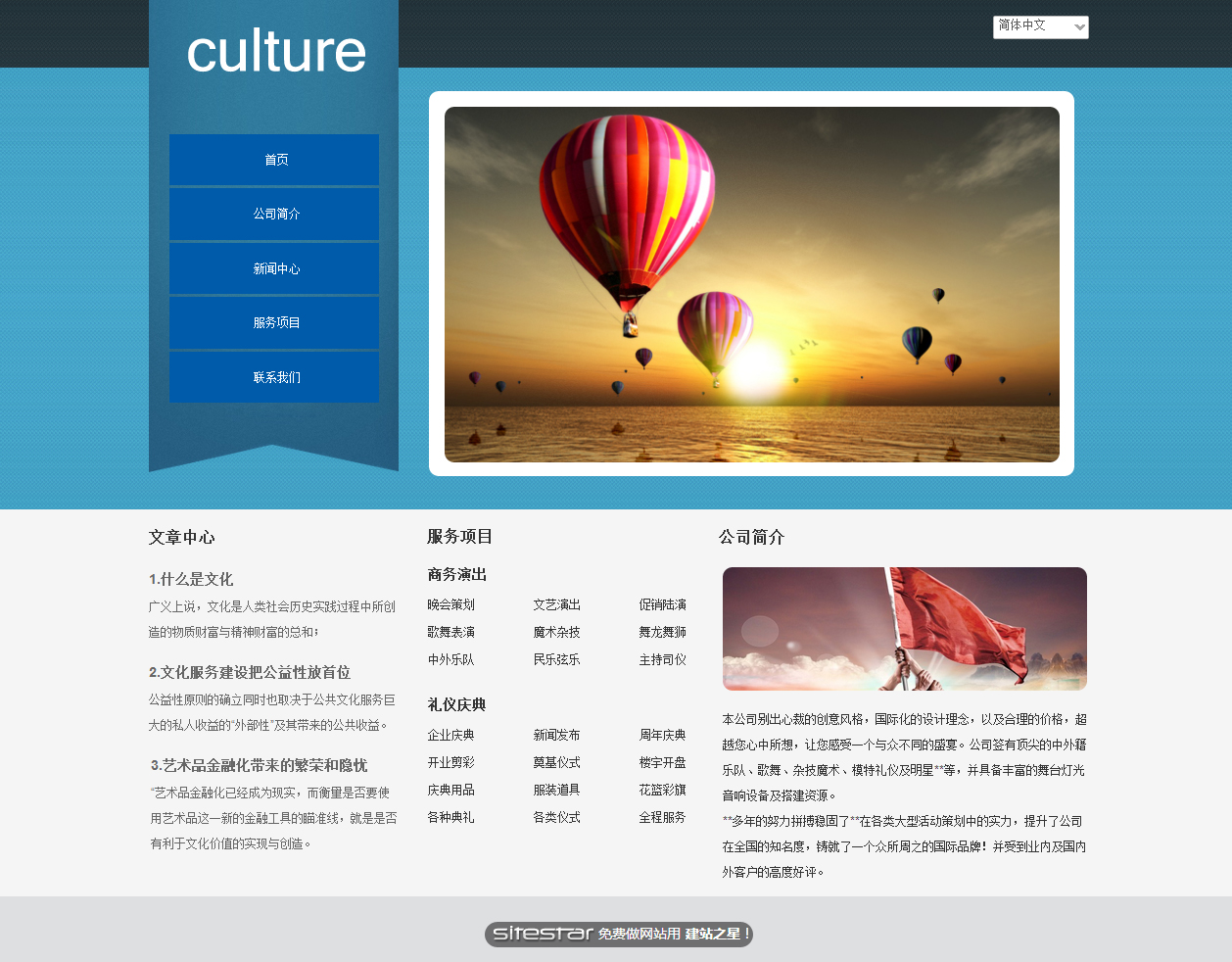Open the 简体中文 language dropdown
This screenshot has height=962, width=1232.
click(x=1040, y=26)
